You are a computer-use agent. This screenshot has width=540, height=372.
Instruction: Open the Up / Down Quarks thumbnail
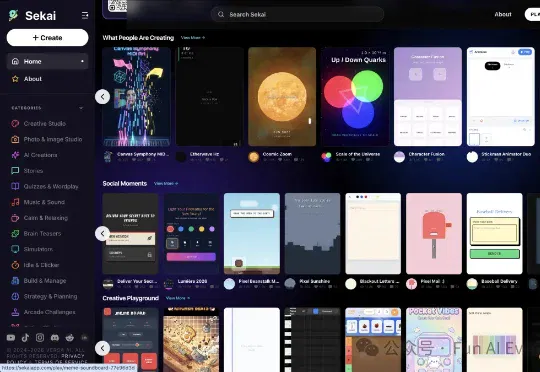click(355, 97)
